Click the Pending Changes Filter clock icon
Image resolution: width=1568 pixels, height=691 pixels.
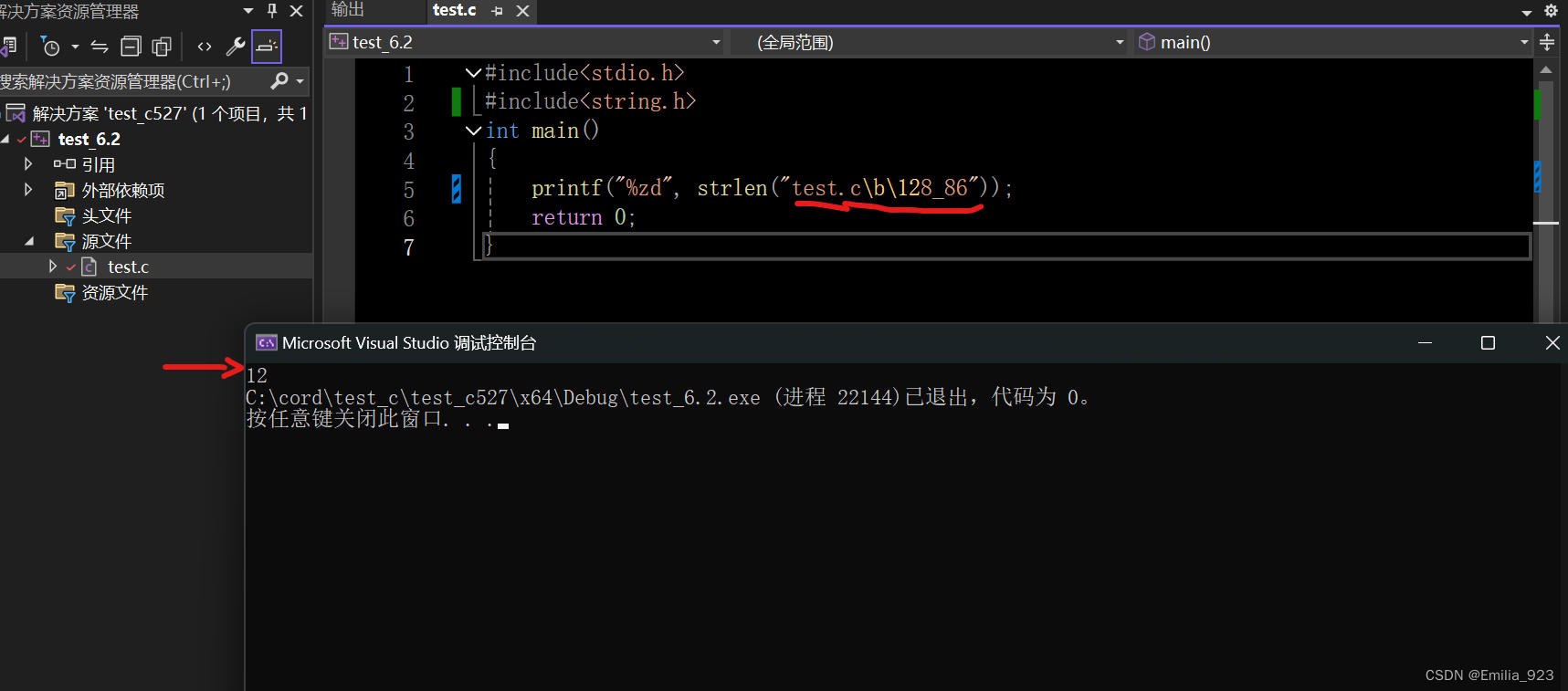pos(51,47)
